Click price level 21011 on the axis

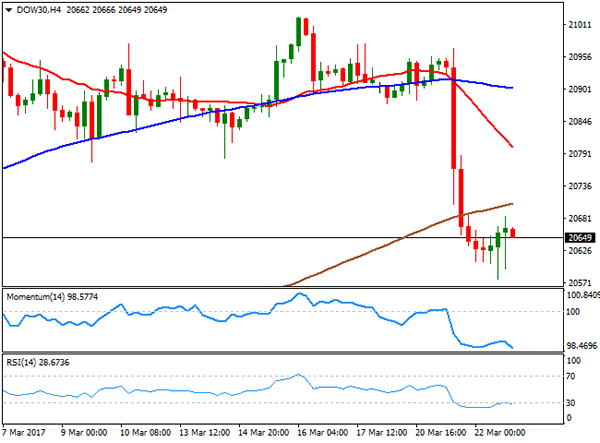coord(580,24)
